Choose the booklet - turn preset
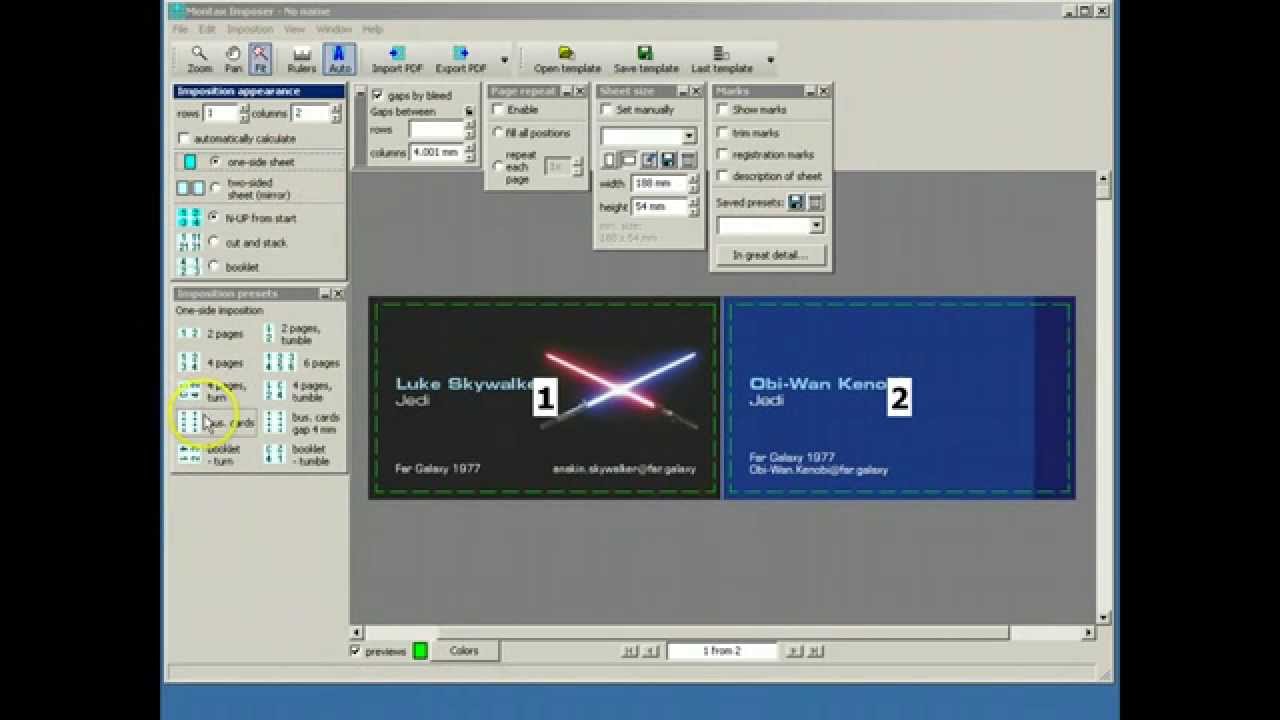This screenshot has width=1280, height=720. click(x=210, y=455)
